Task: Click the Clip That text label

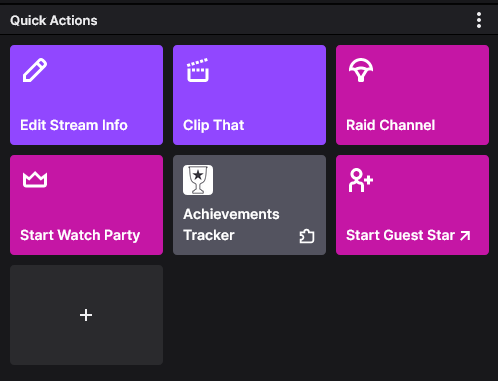Action: [x=214, y=126]
